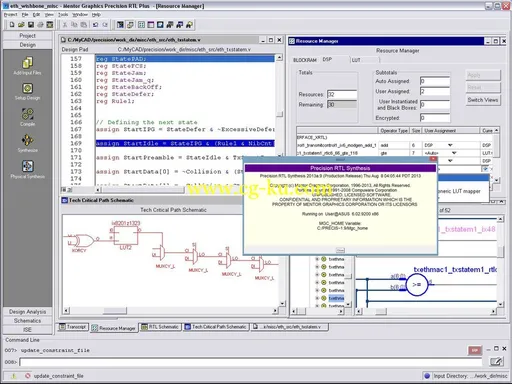
Task: Click the edit pencil icon beside command input
Action: point(496,361)
